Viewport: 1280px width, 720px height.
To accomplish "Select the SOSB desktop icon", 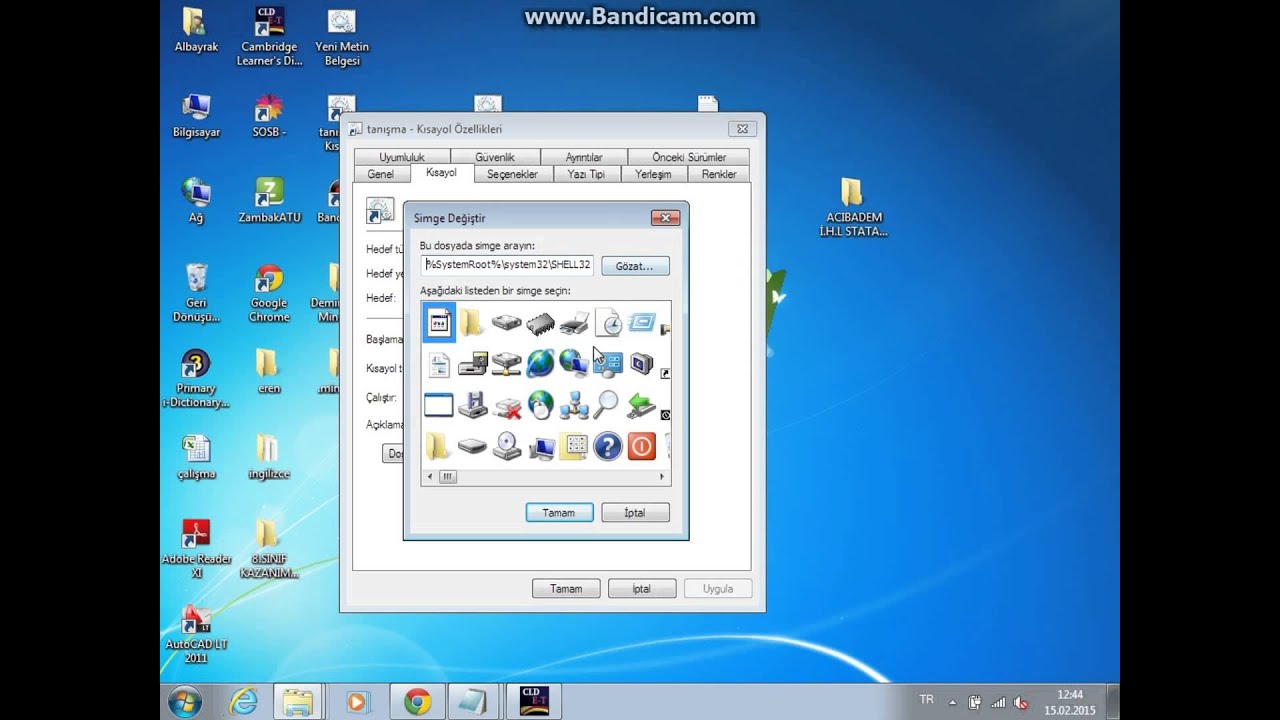I will (269, 116).
